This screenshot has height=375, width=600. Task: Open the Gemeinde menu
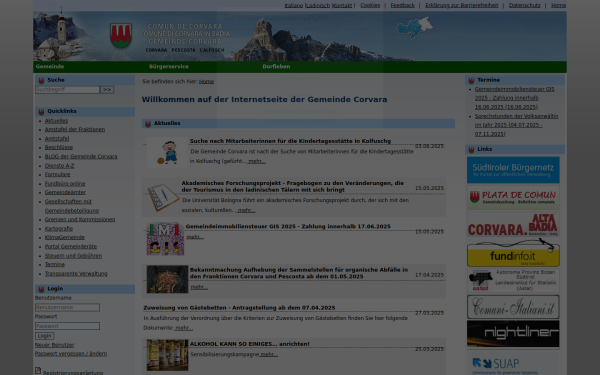pyautogui.click(x=50, y=67)
